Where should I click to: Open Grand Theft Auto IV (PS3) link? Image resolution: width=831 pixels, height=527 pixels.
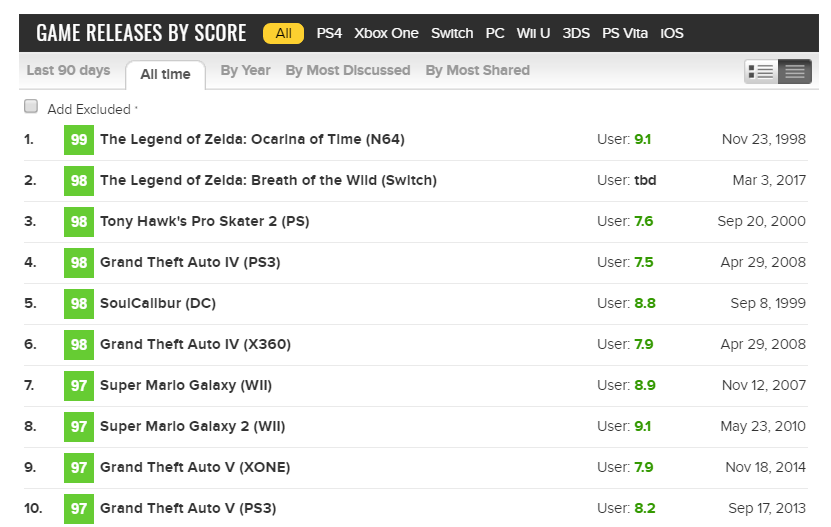pyautogui.click(x=190, y=262)
